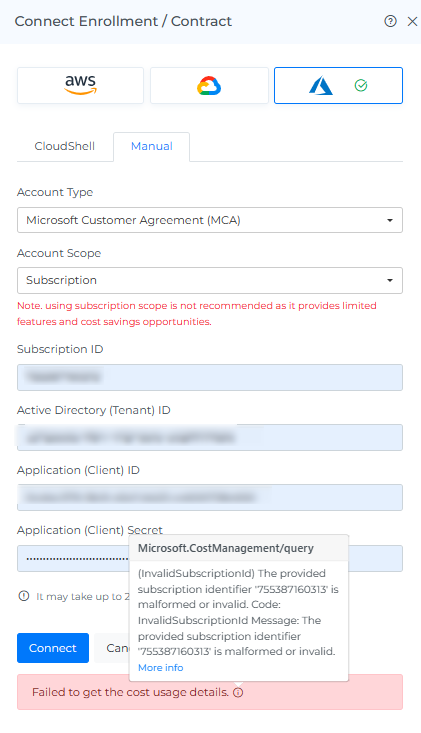Open the More info link
The width and height of the screenshot is (421, 733).
click(x=160, y=668)
